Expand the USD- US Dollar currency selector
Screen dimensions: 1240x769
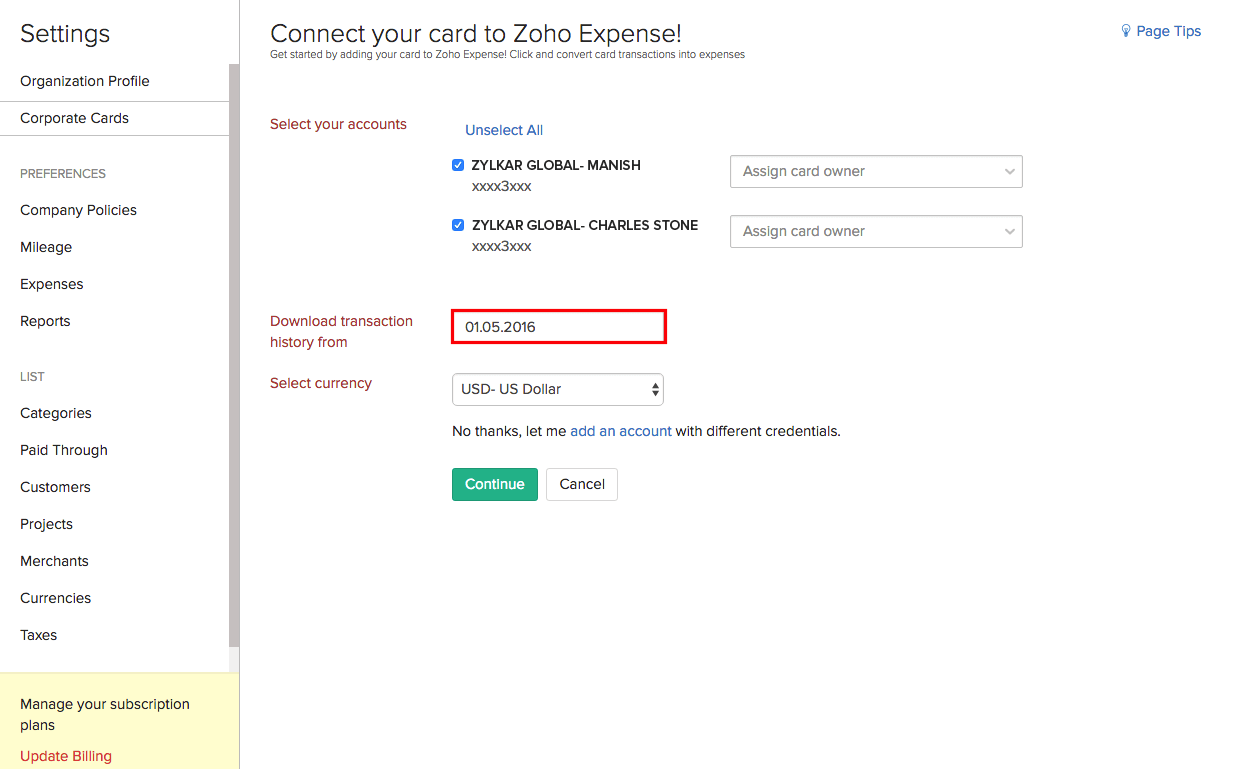(x=558, y=389)
